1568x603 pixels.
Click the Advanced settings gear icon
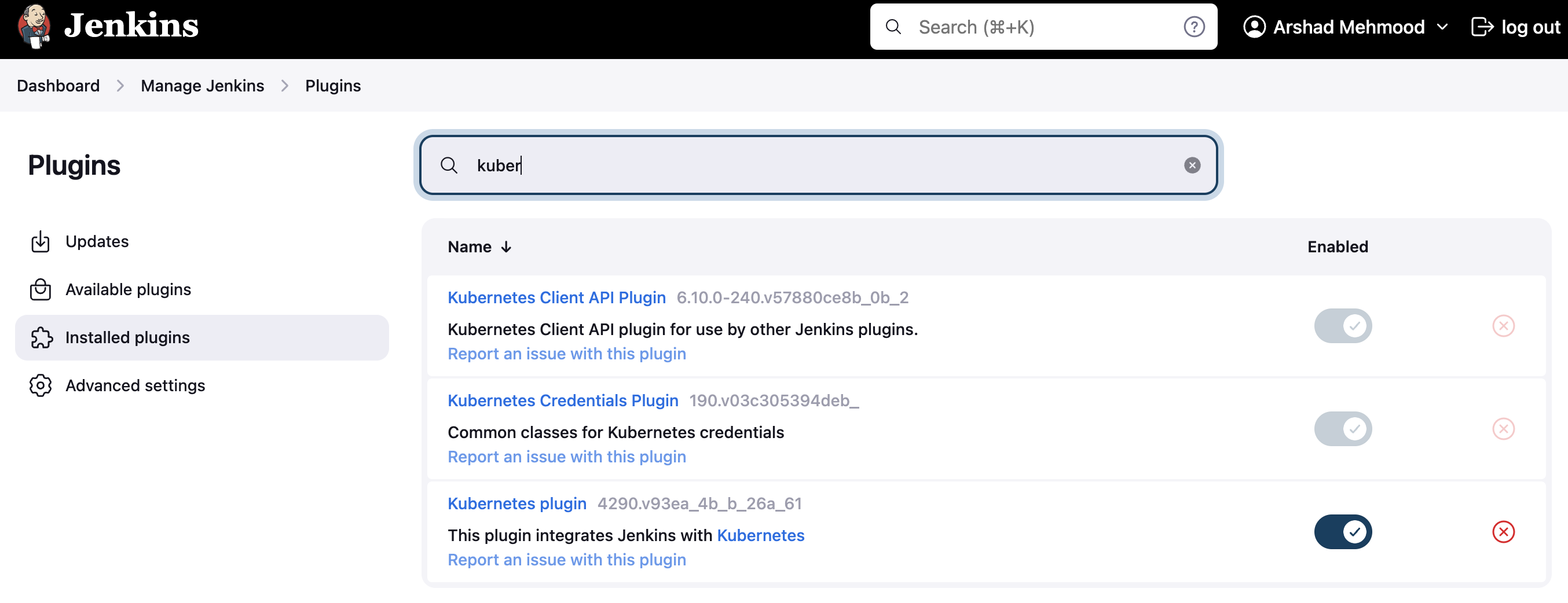[x=40, y=386]
